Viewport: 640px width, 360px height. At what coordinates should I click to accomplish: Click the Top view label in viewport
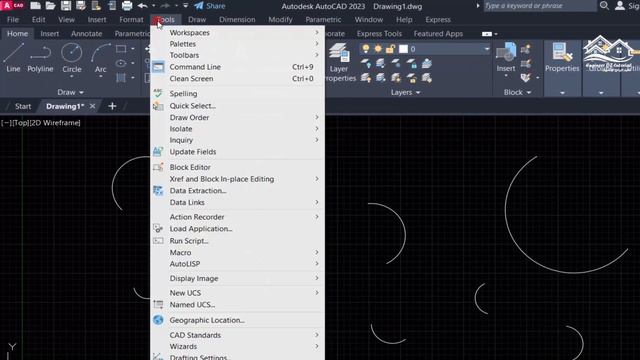(x=20, y=123)
